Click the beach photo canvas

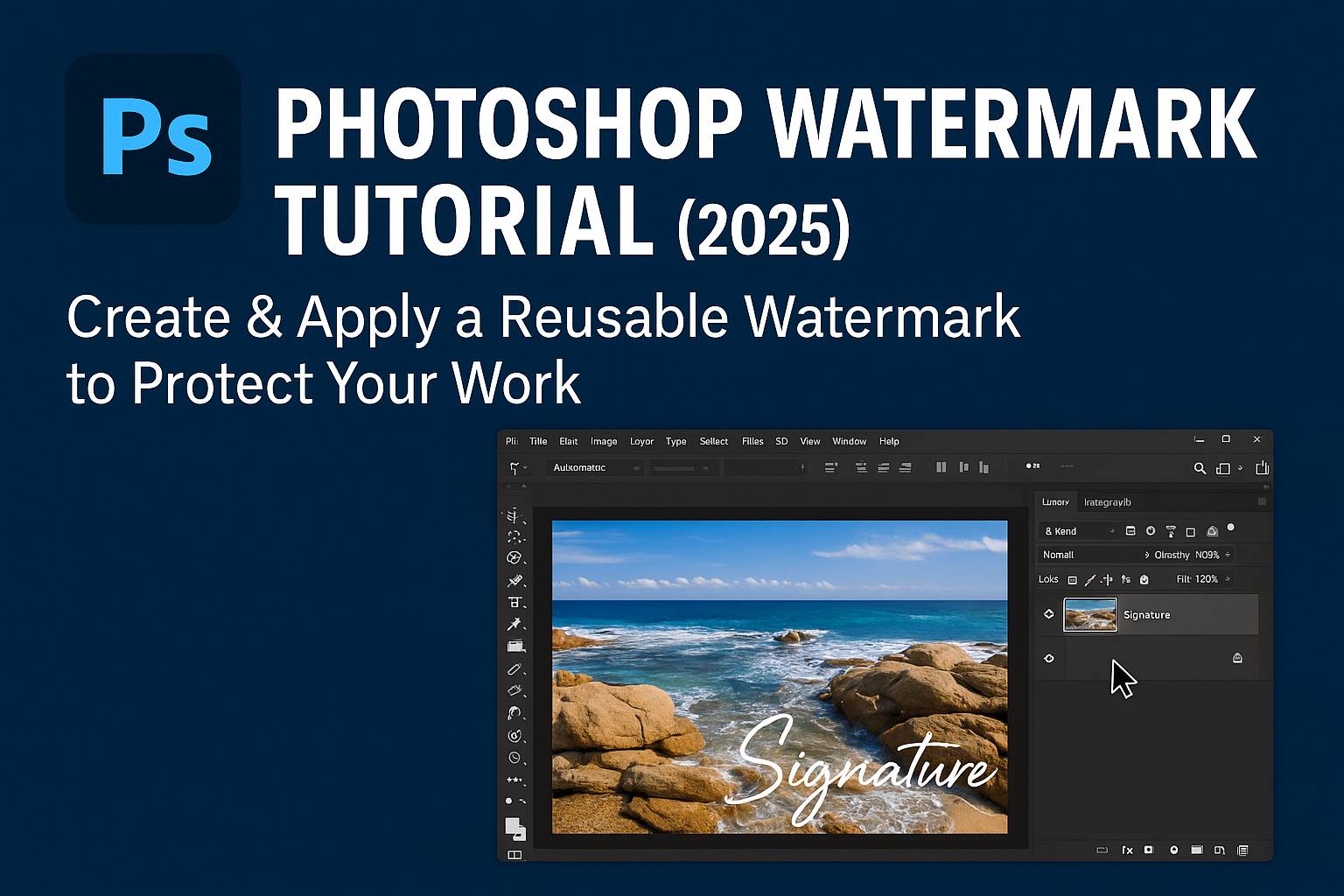780,677
